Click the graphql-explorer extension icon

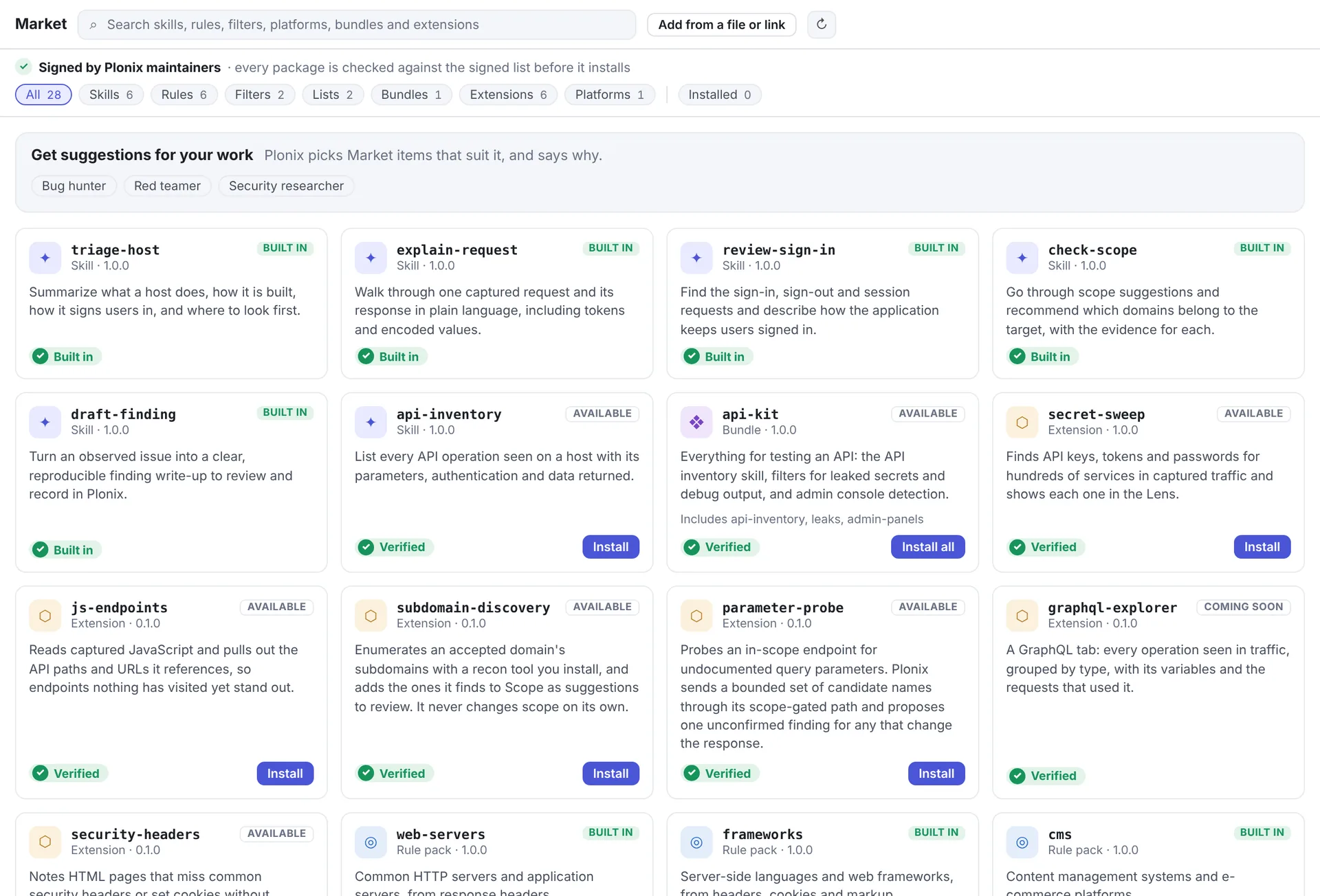coord(1022,616)
